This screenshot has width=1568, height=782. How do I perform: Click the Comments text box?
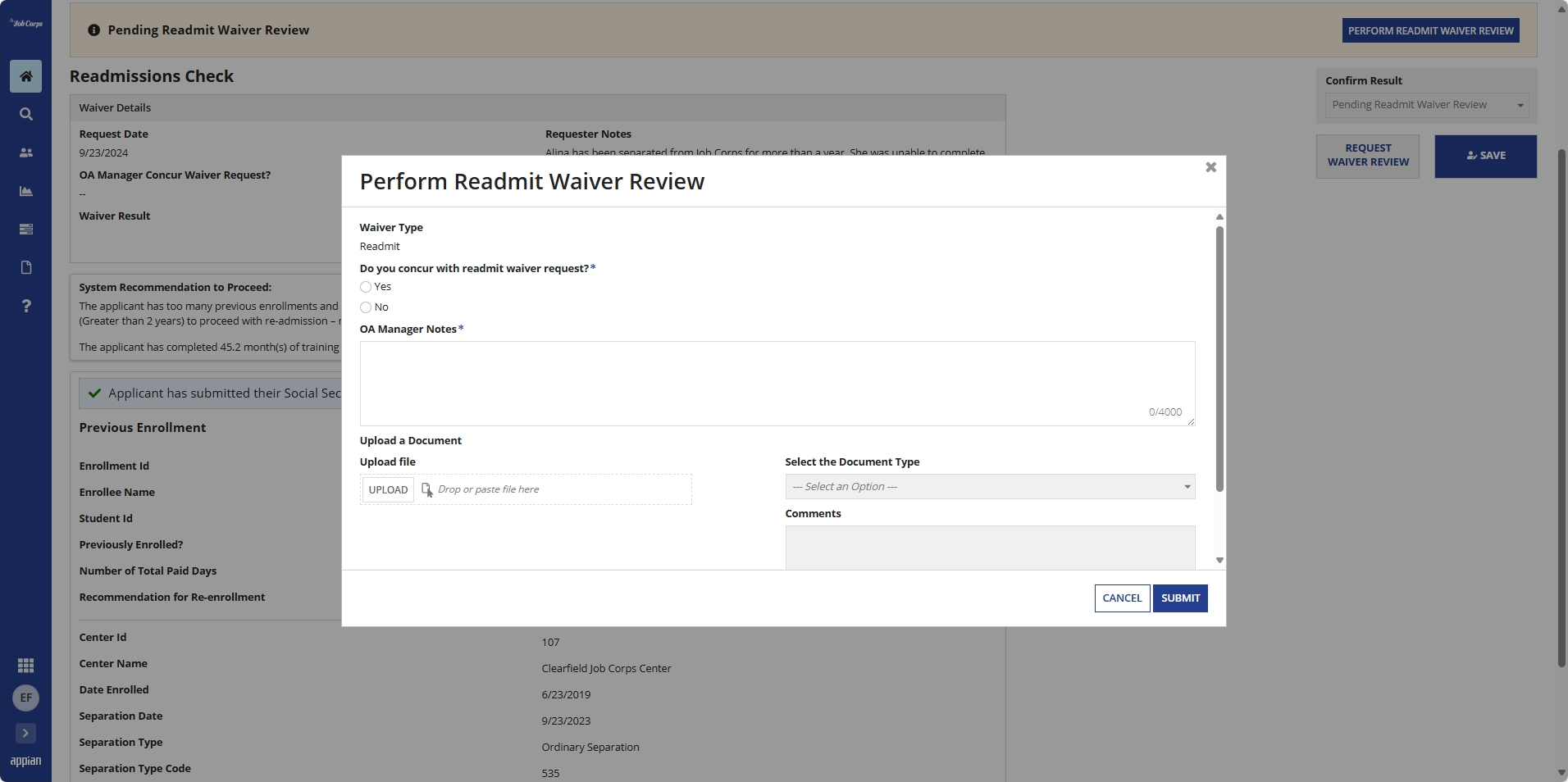tap(990, 548)
